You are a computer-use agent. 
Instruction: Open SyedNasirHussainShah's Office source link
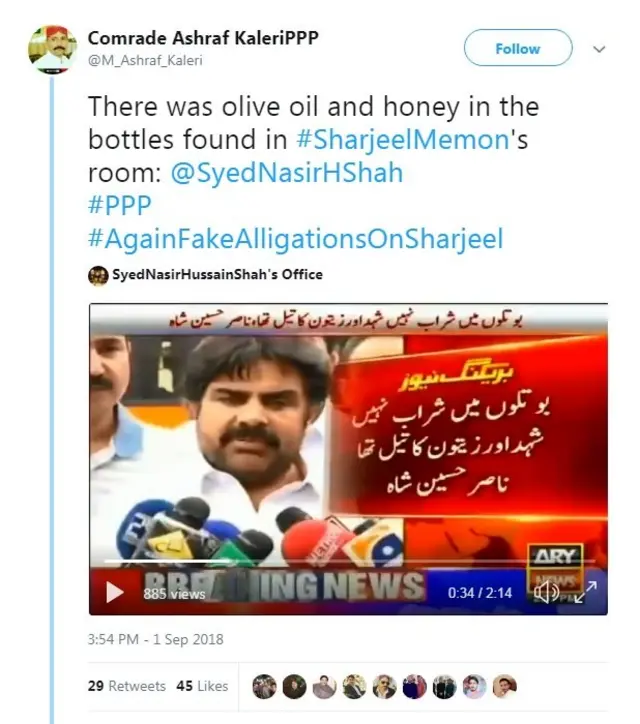click(217, 275)
